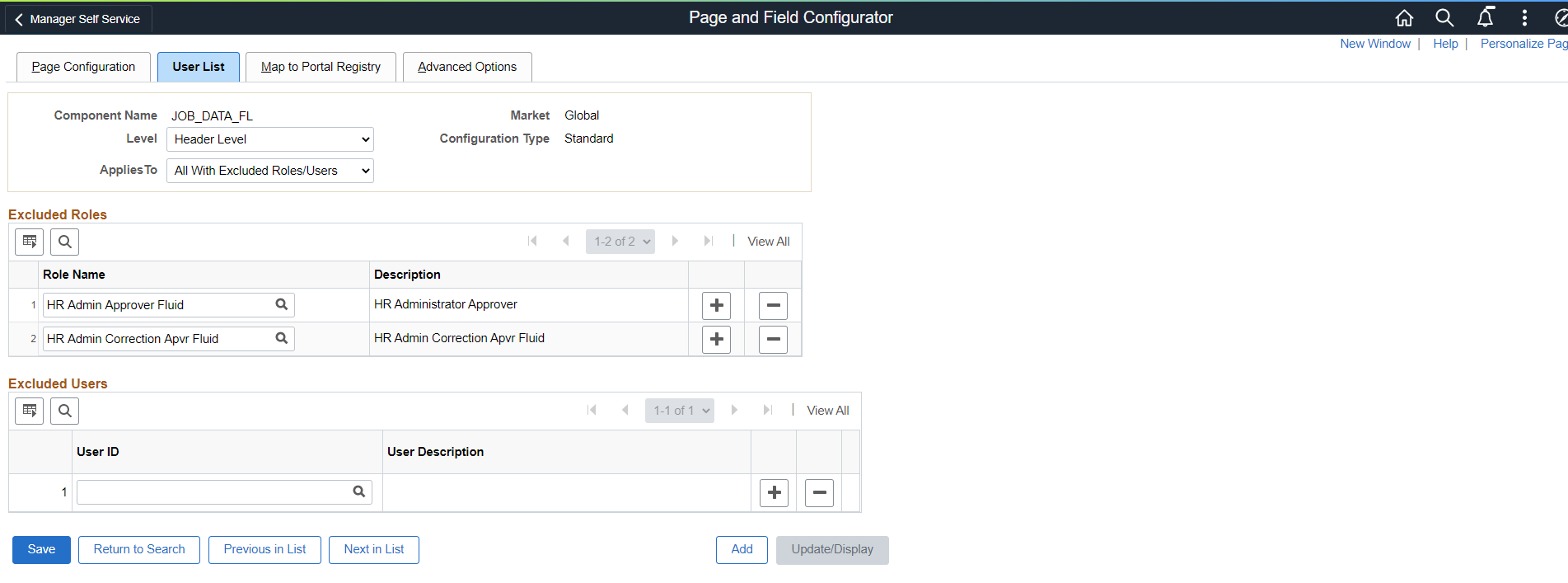1568x583 pixels.
Task: Click Excluded Roles grid find icon
Action: coord(65,242)
